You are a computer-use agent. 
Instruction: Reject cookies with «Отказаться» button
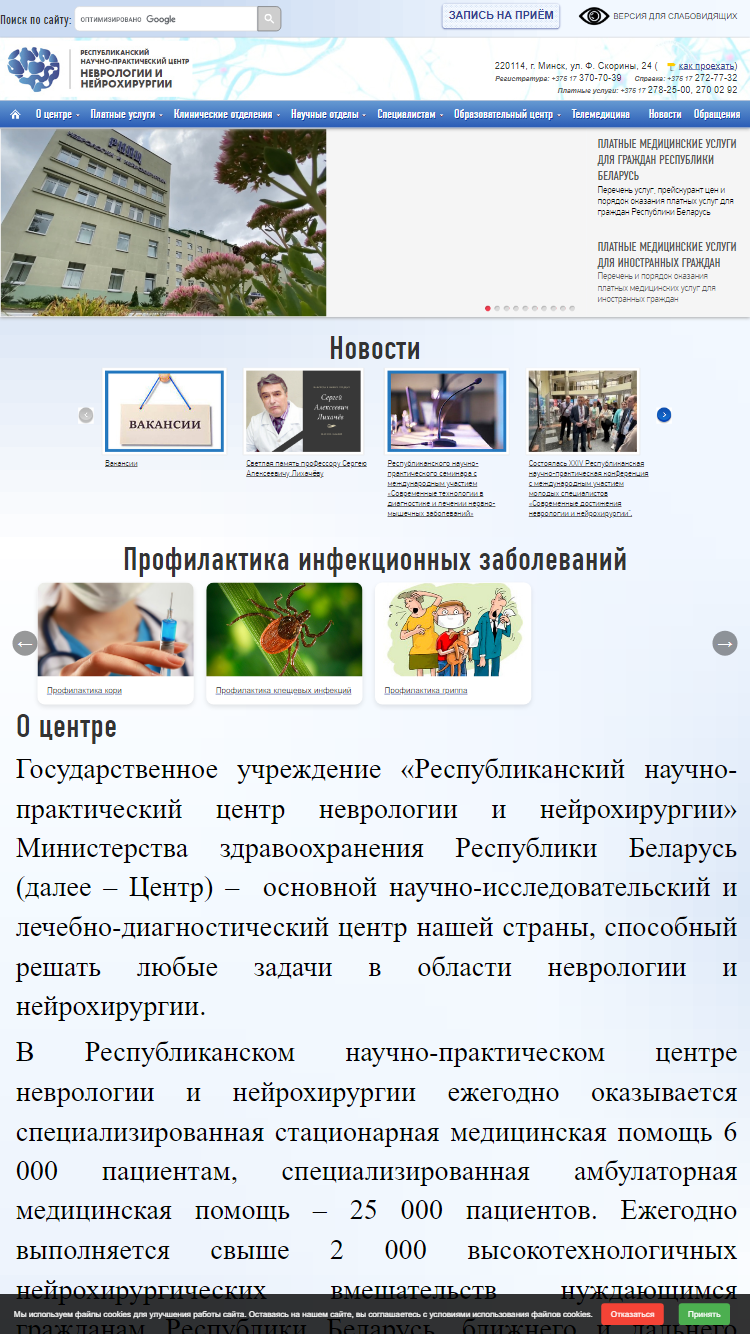632,1314
